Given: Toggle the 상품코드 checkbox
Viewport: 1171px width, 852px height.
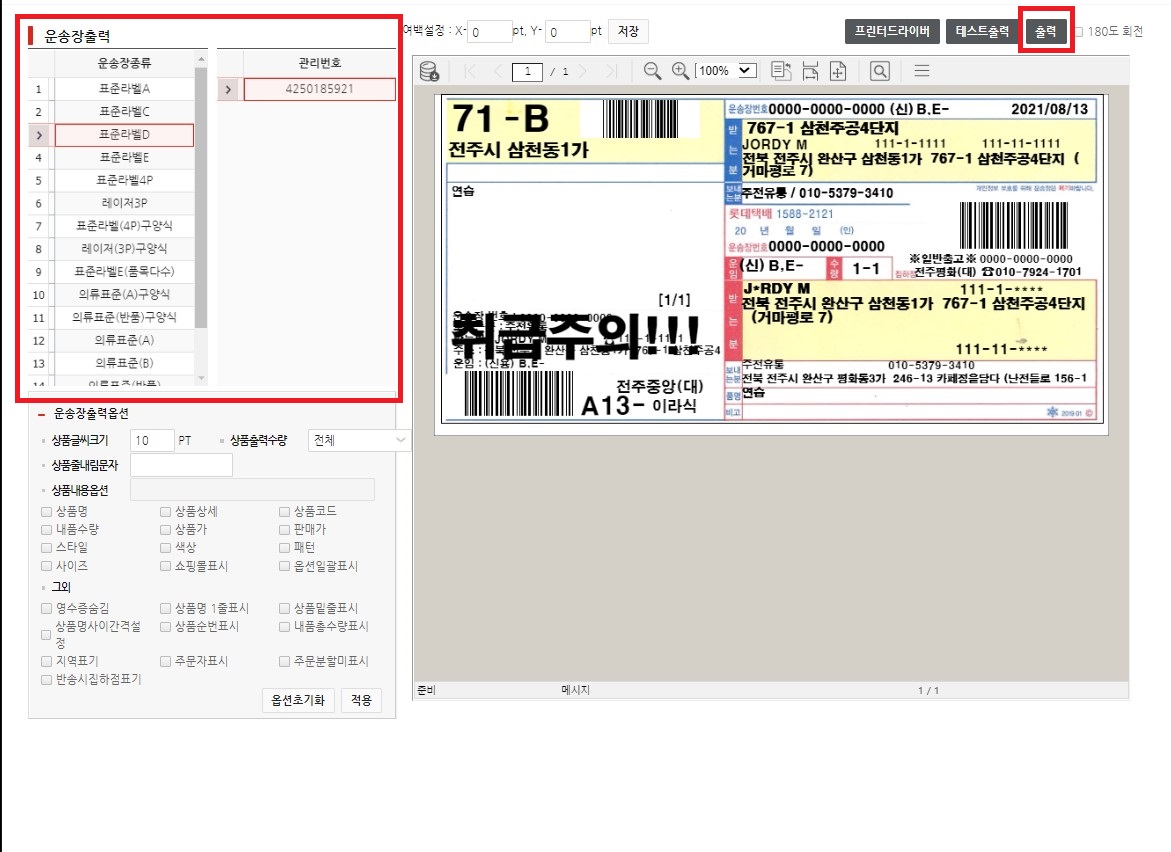Looking at the screenshot, I should click(284, 511).
